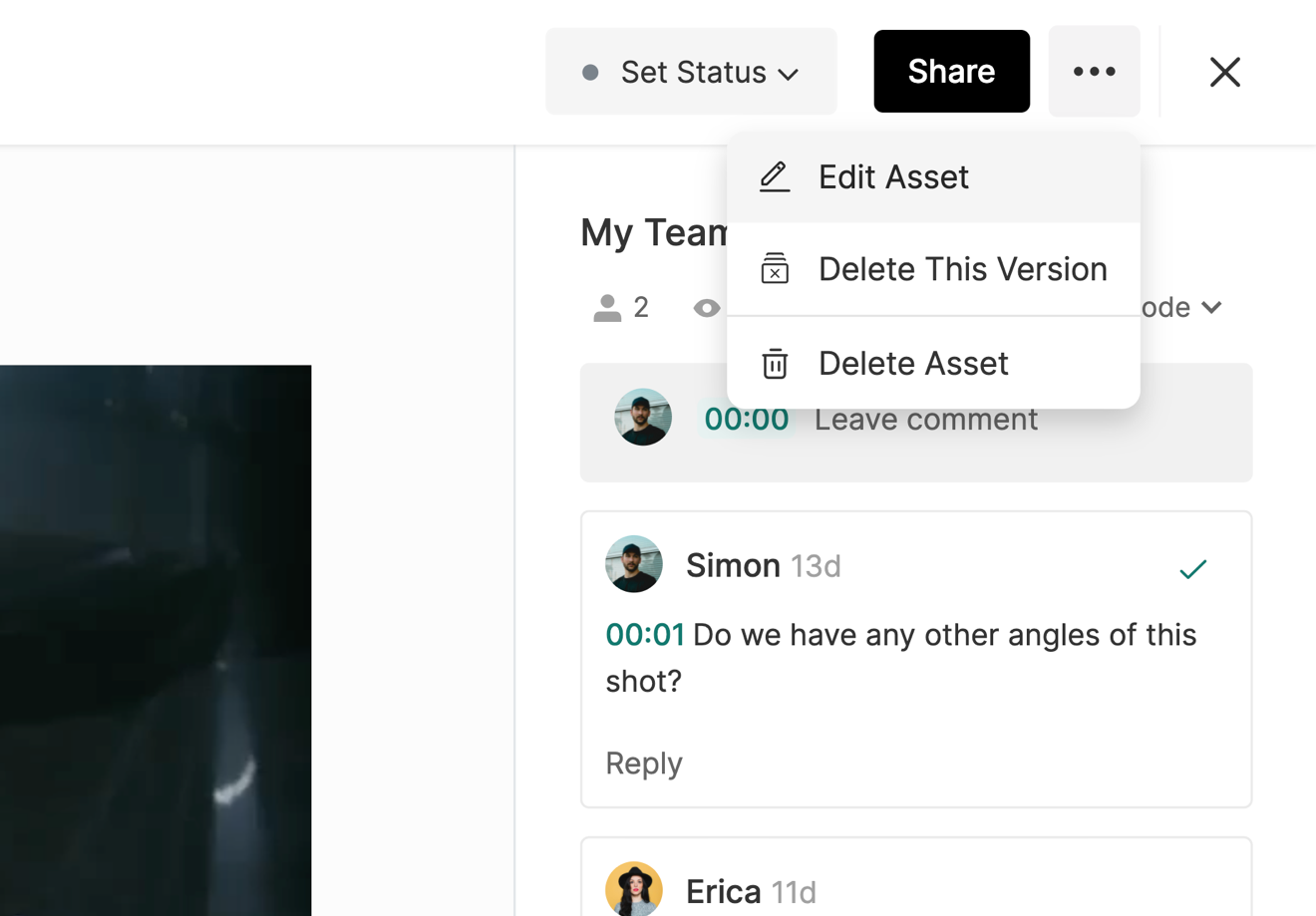Reply to Simon's comment
1316x916 pixels.
point(644,763)
